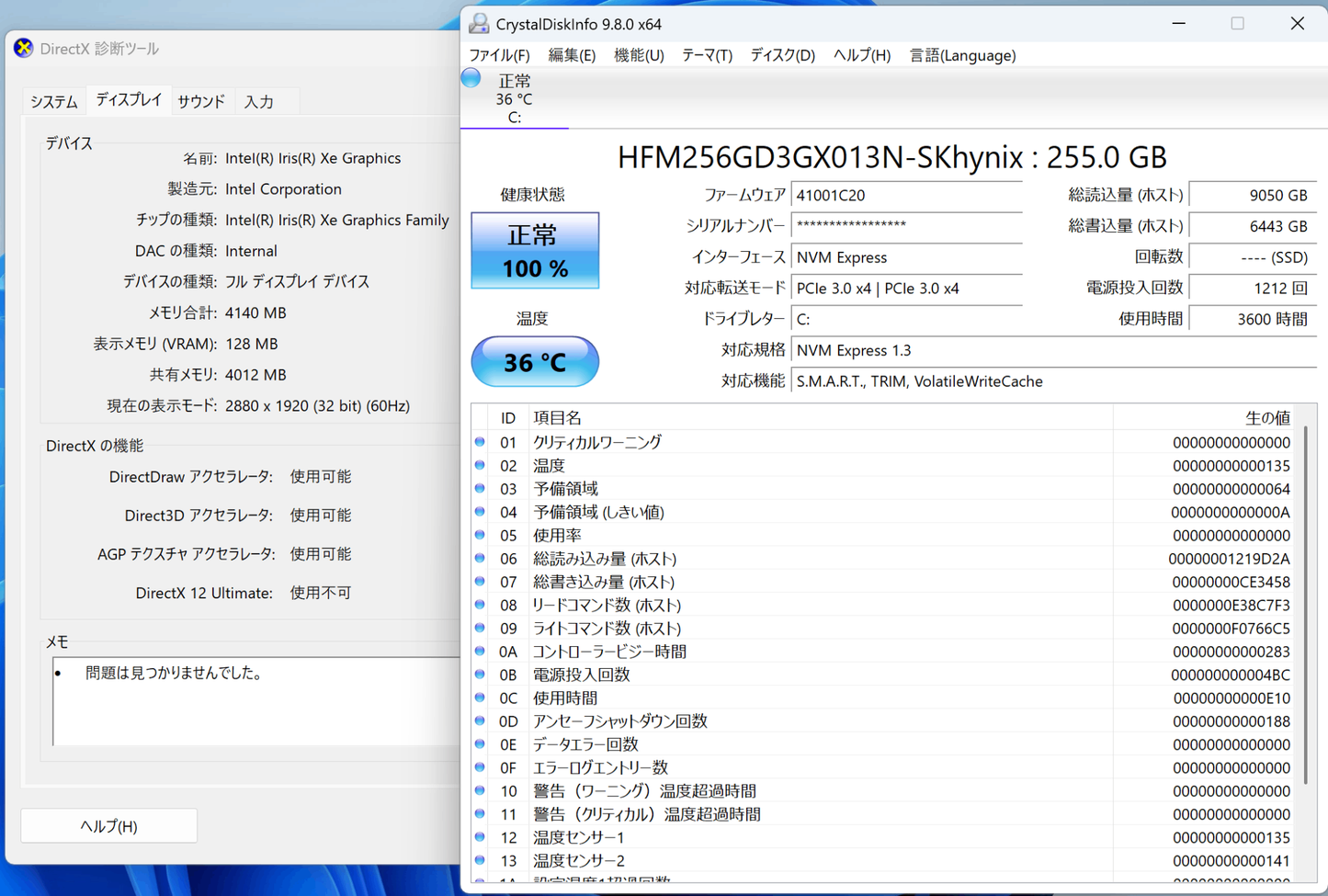Click status dot of 警告（ワーニング）温度超過時間 row
1328x896 pixels.
pyautogui.click(x=480, y=790)
